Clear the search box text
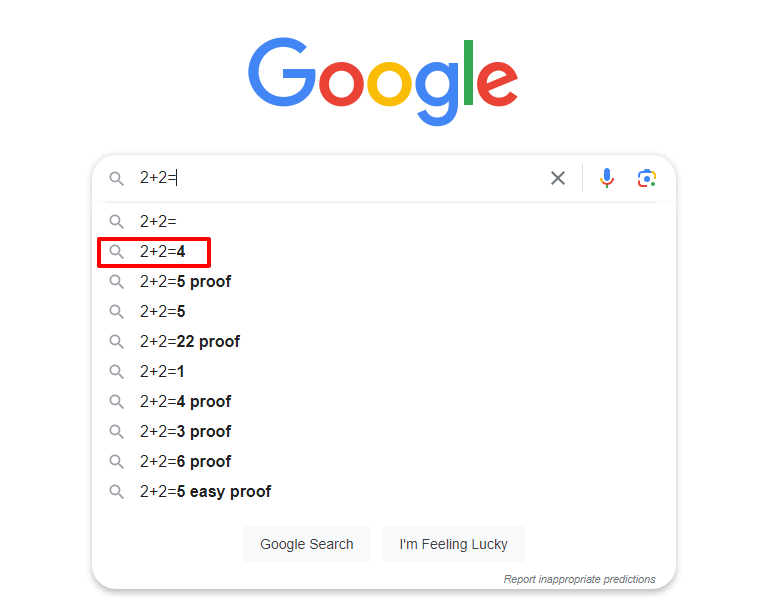The width and height of the screenshot is (772, 614). click(x=558, y=178)
